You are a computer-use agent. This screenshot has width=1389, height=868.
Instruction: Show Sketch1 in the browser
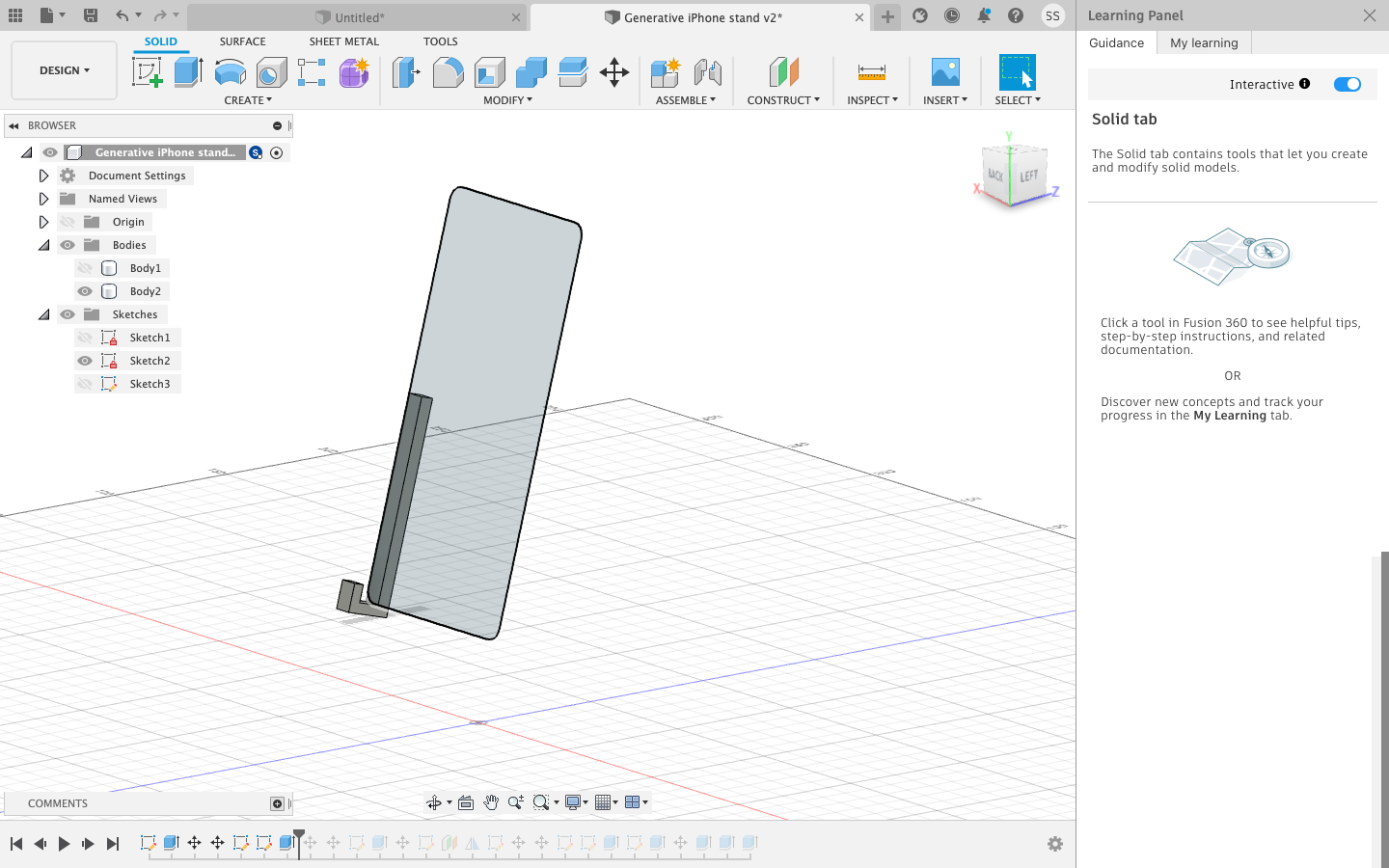(85, 337)
